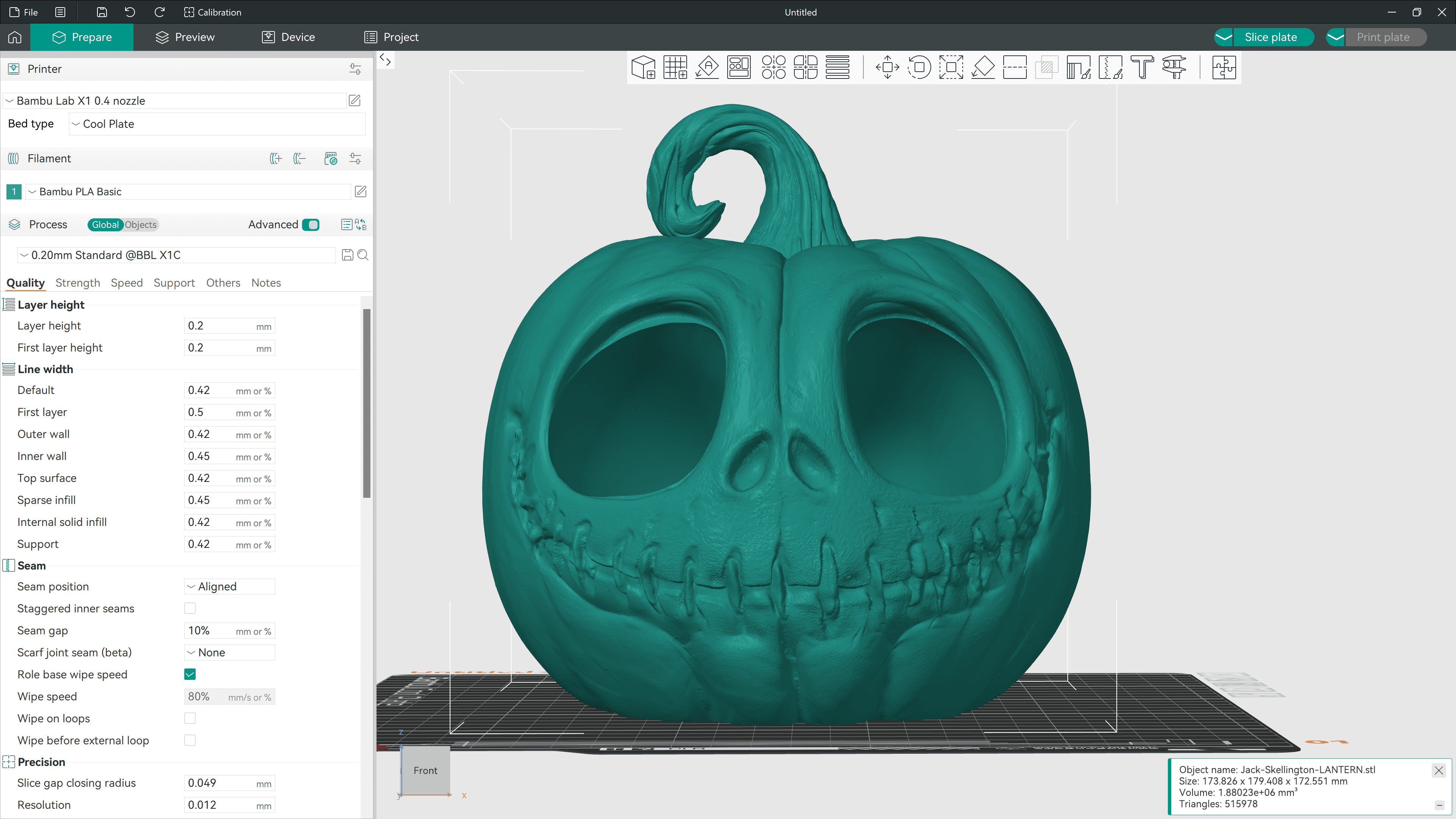This screenshot has height=819, width=1456.
Task: Edit the Bambu PLA Basic filament preset
Action: [361, 191]
